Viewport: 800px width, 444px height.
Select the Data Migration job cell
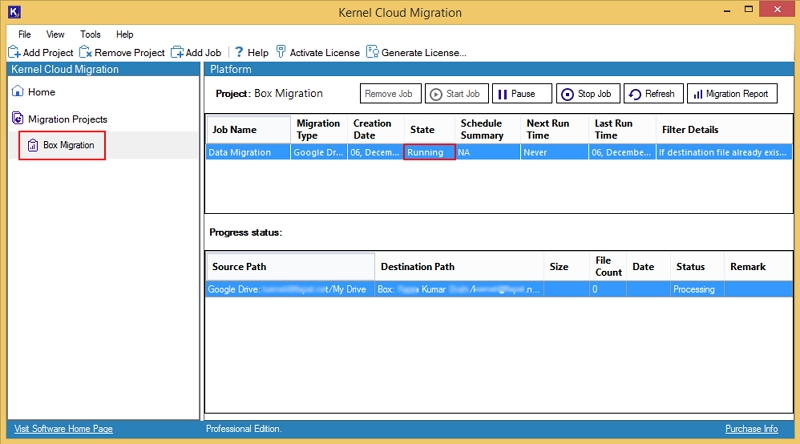click(x=248, y=152)
